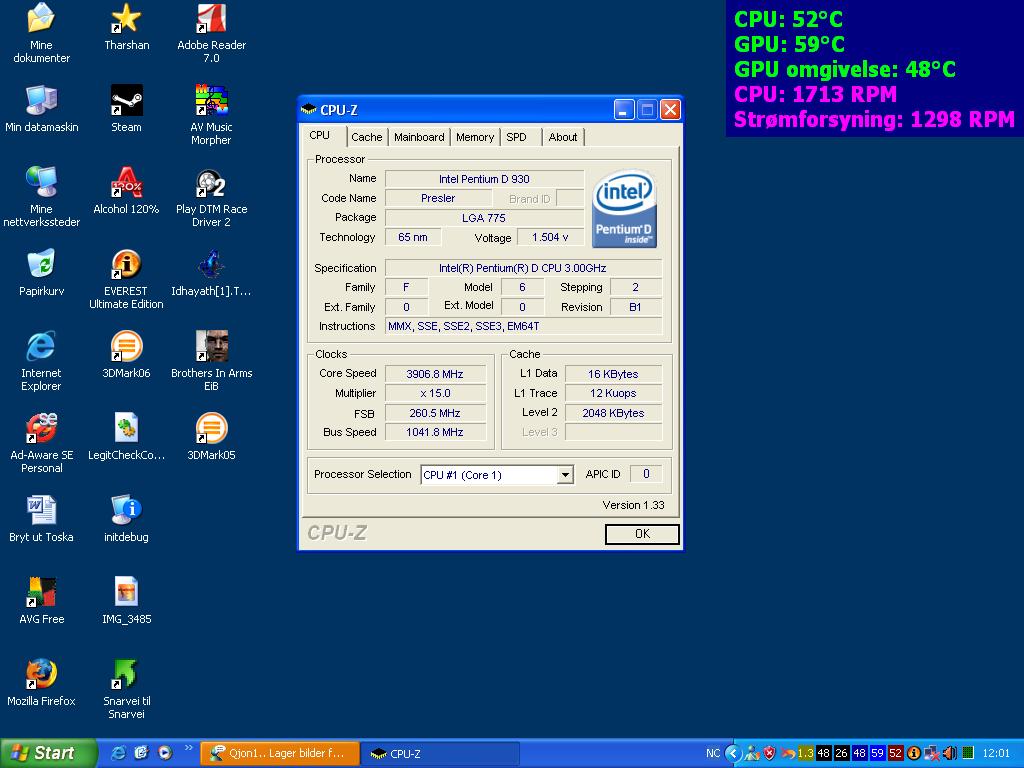Click the green CPU monitor tray icon
Image resolution: width=1024 pixels, height=768 pixels.
pyautogui.click(x=968, y=753)
